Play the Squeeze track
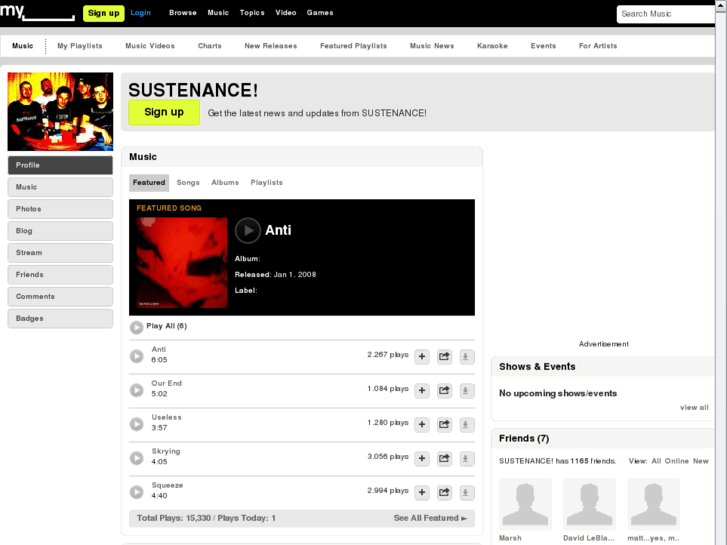The image size is (727, 545). pos(136,492)
